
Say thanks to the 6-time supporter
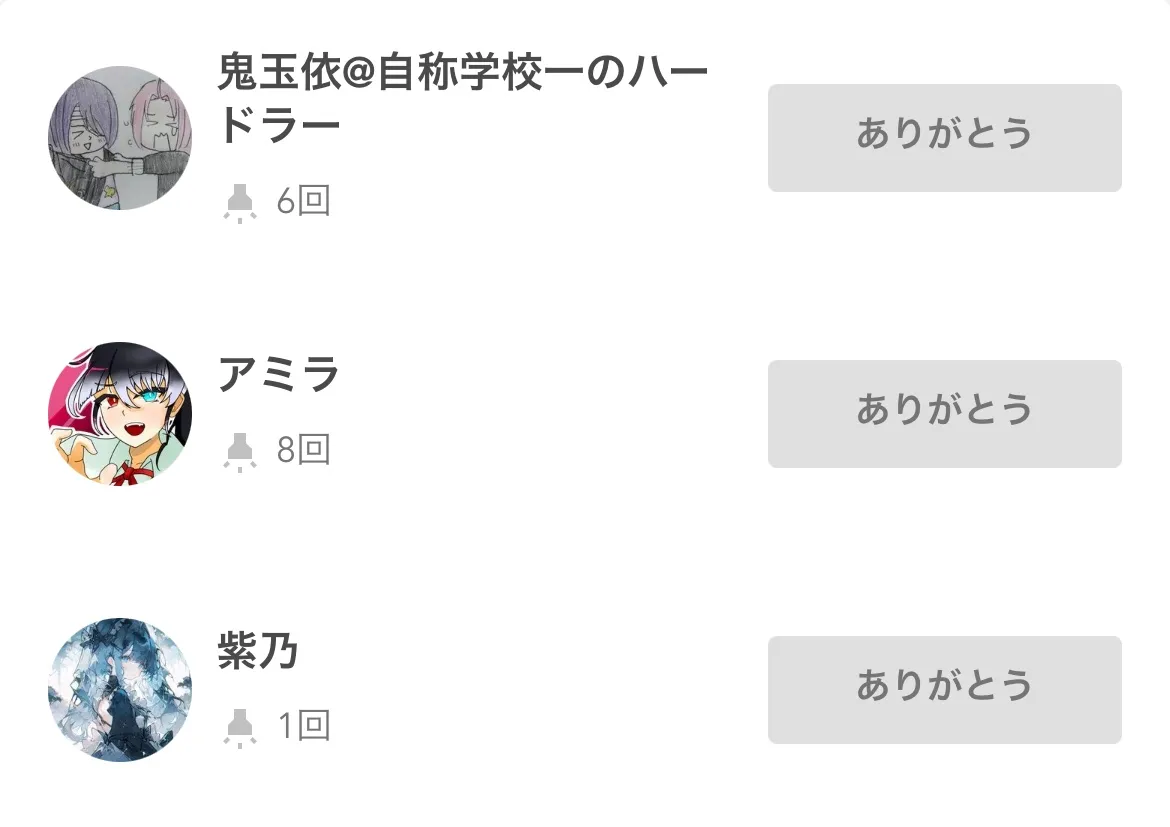pos(944,138)
